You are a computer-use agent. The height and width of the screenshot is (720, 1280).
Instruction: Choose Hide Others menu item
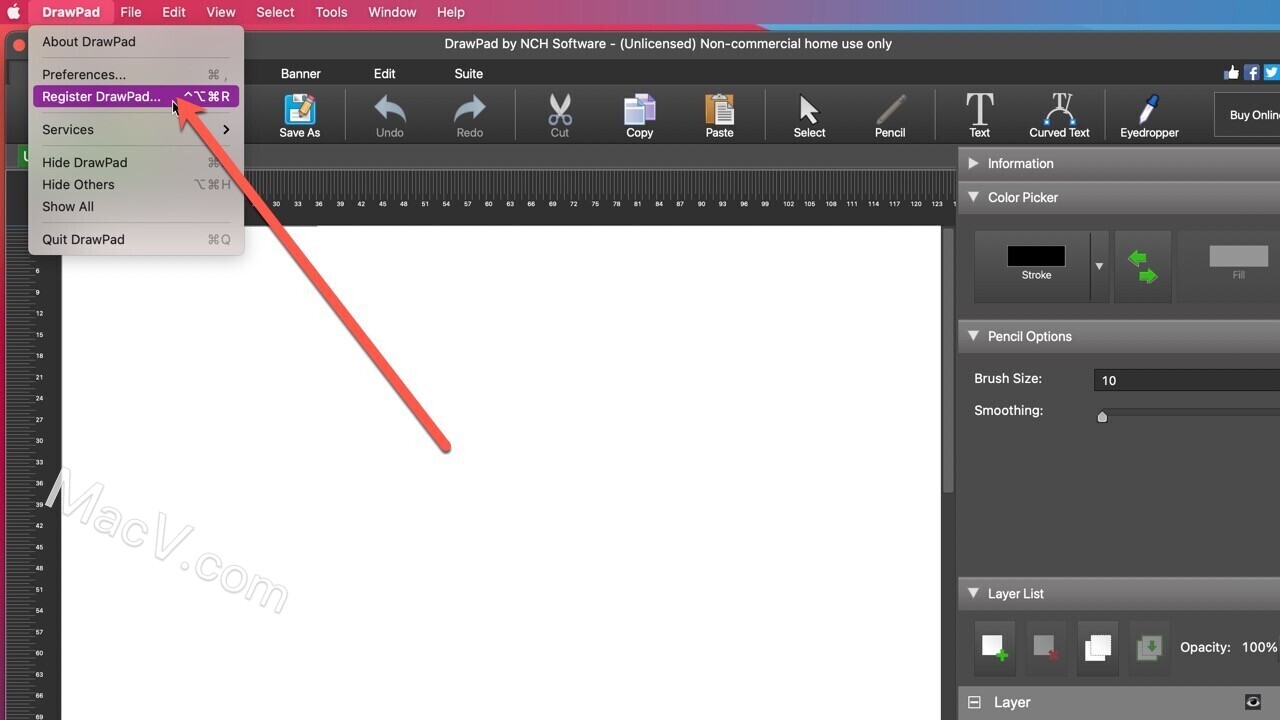(x=136, y=184)
